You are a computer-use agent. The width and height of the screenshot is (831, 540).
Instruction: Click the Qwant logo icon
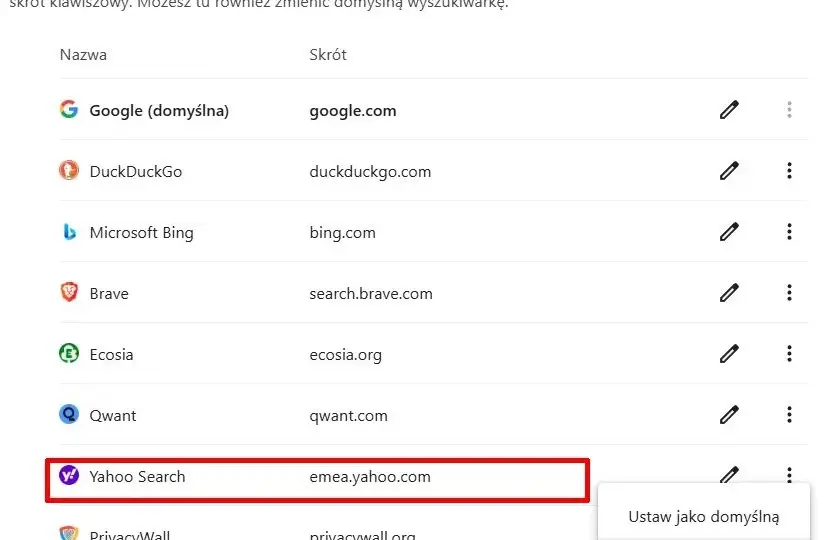69,414
